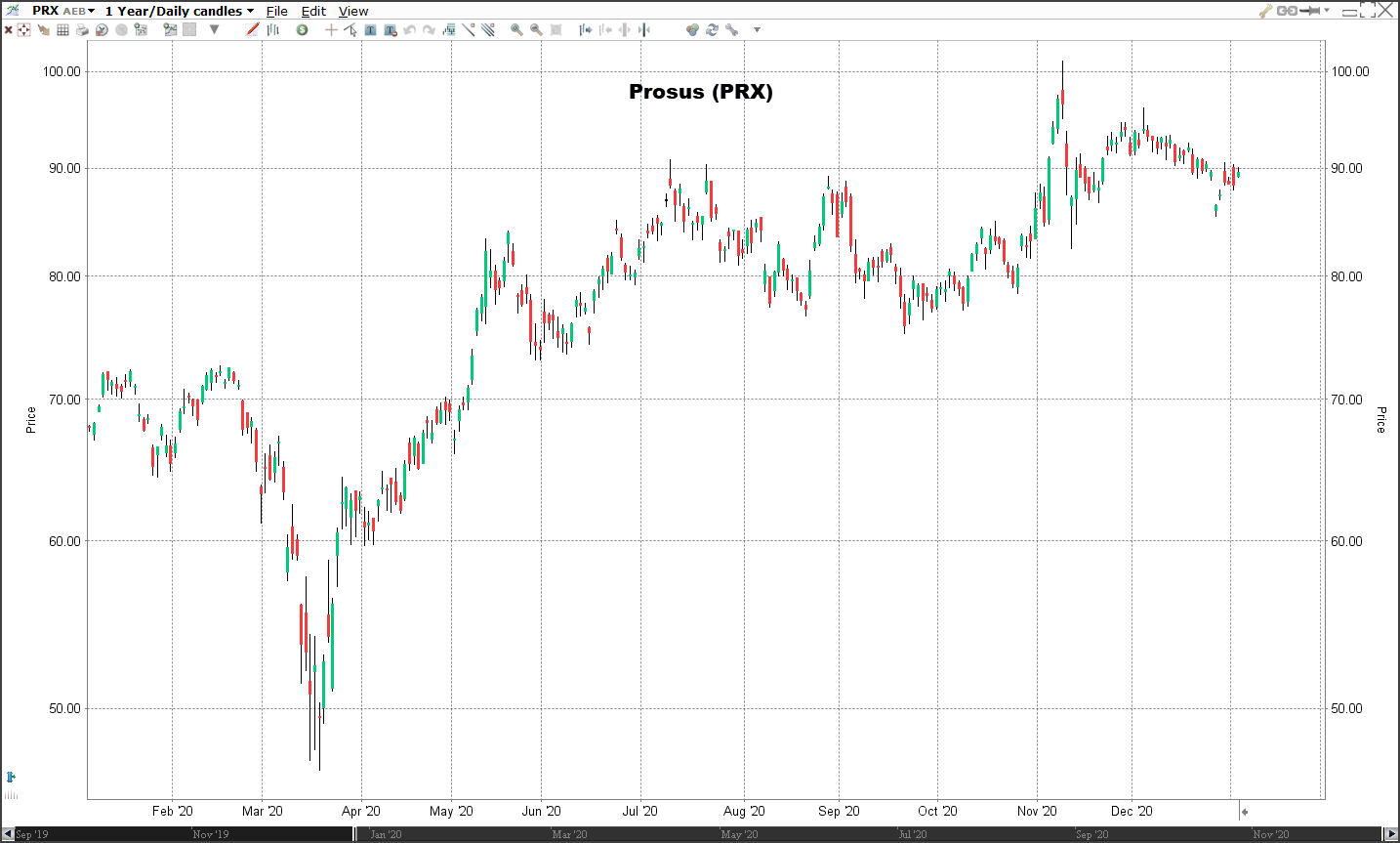Open the PRX AEB symbol dropdown
This screenshot has width=1400, height=843.
pyautogui.click(x=62, y=11)
